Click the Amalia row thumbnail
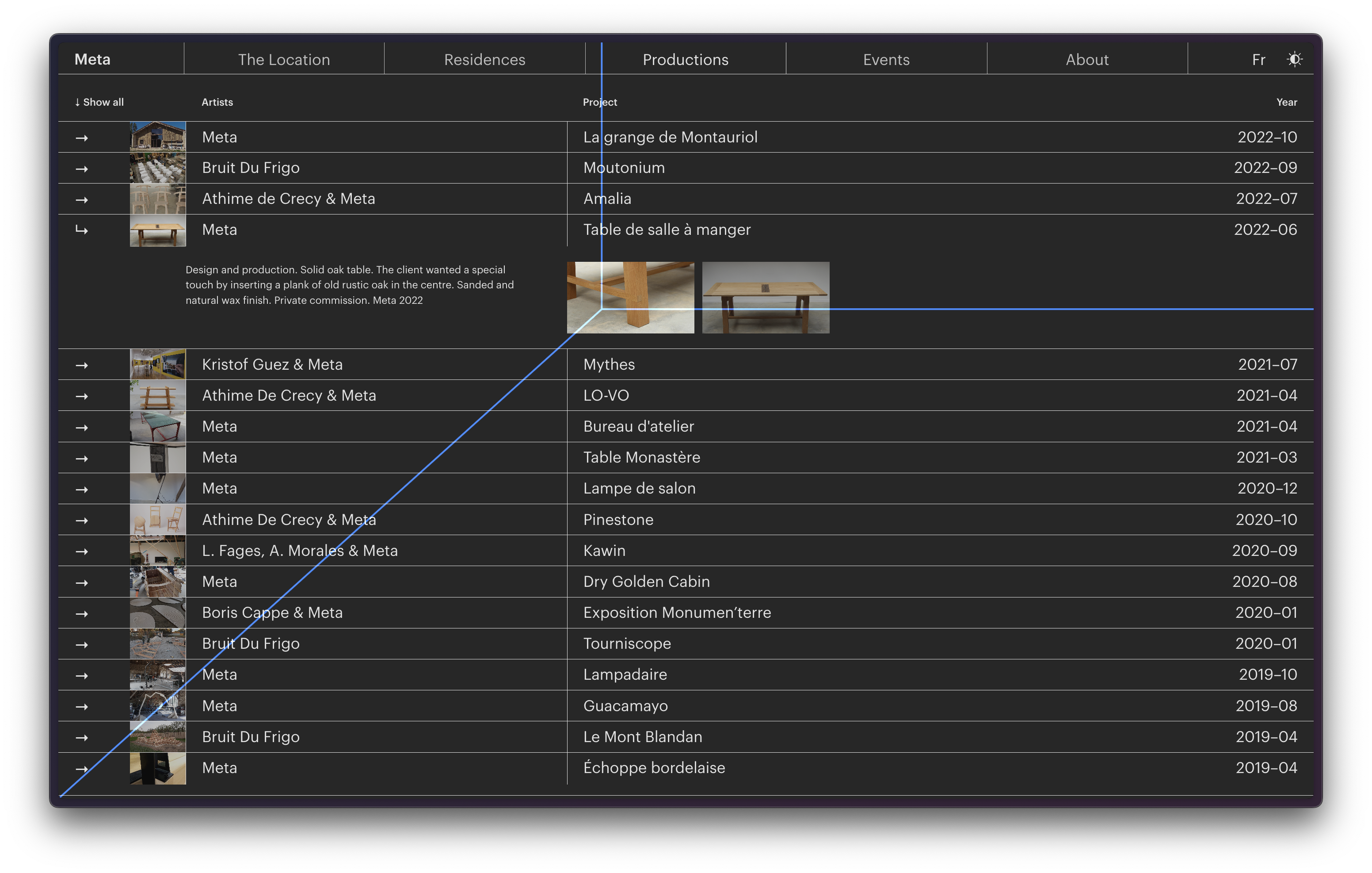The width and height of the screenshot is (1372, 873). point(158,199)
